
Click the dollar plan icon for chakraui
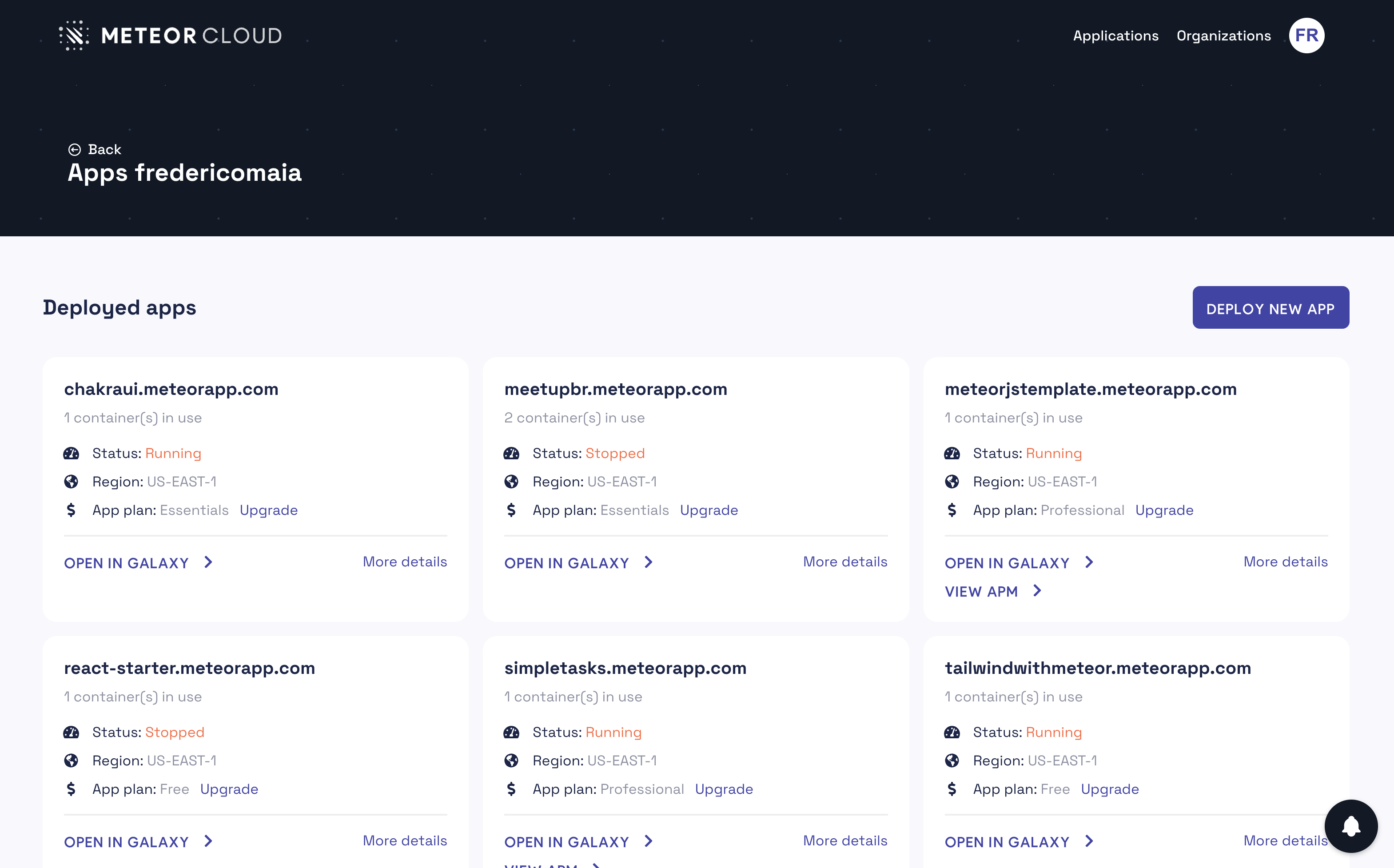pos(71,510)
